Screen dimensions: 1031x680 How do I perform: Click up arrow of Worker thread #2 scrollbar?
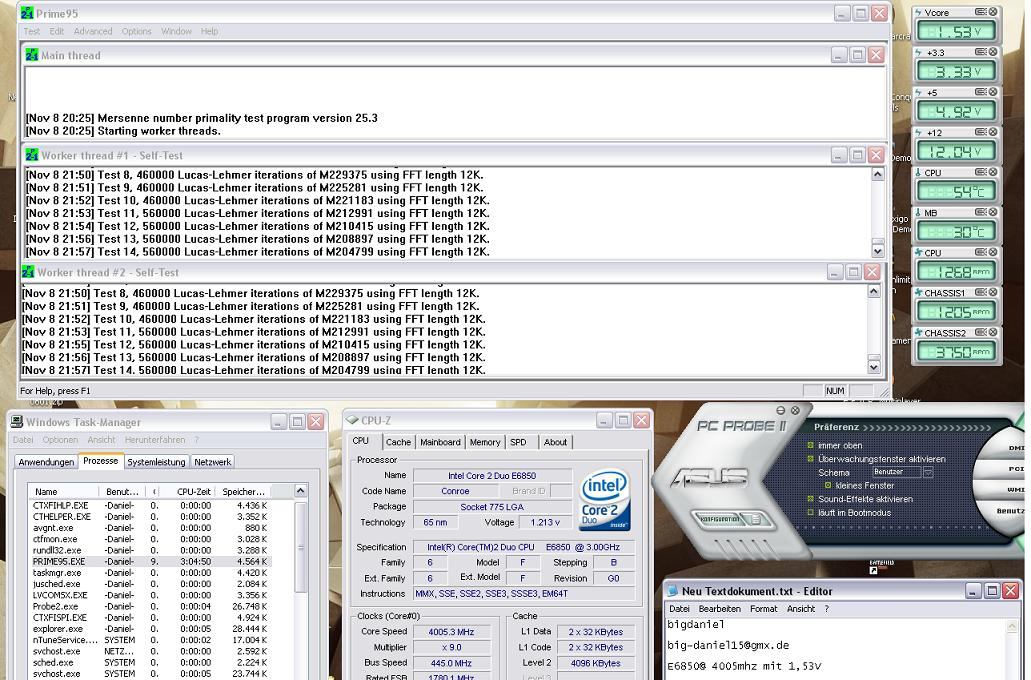[874, 291]
